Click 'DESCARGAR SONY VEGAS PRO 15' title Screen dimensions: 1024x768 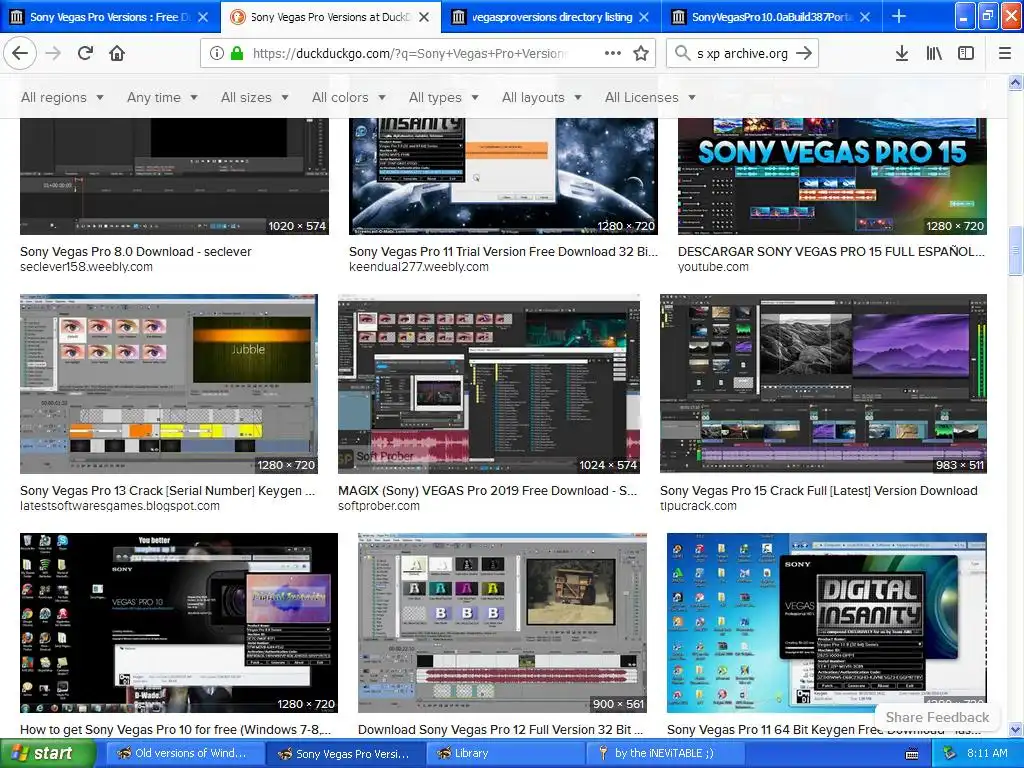[x=831, y=251]
